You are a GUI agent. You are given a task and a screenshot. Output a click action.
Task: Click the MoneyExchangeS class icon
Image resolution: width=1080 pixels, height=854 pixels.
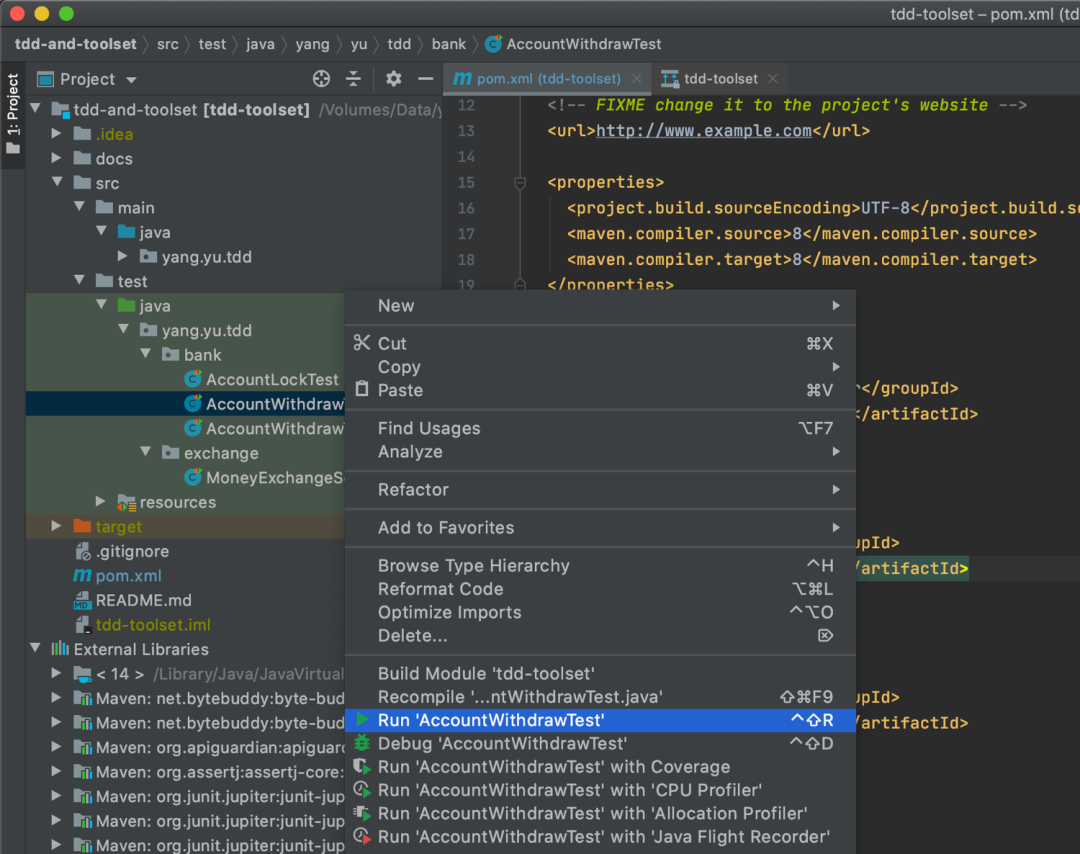point(193,477)
